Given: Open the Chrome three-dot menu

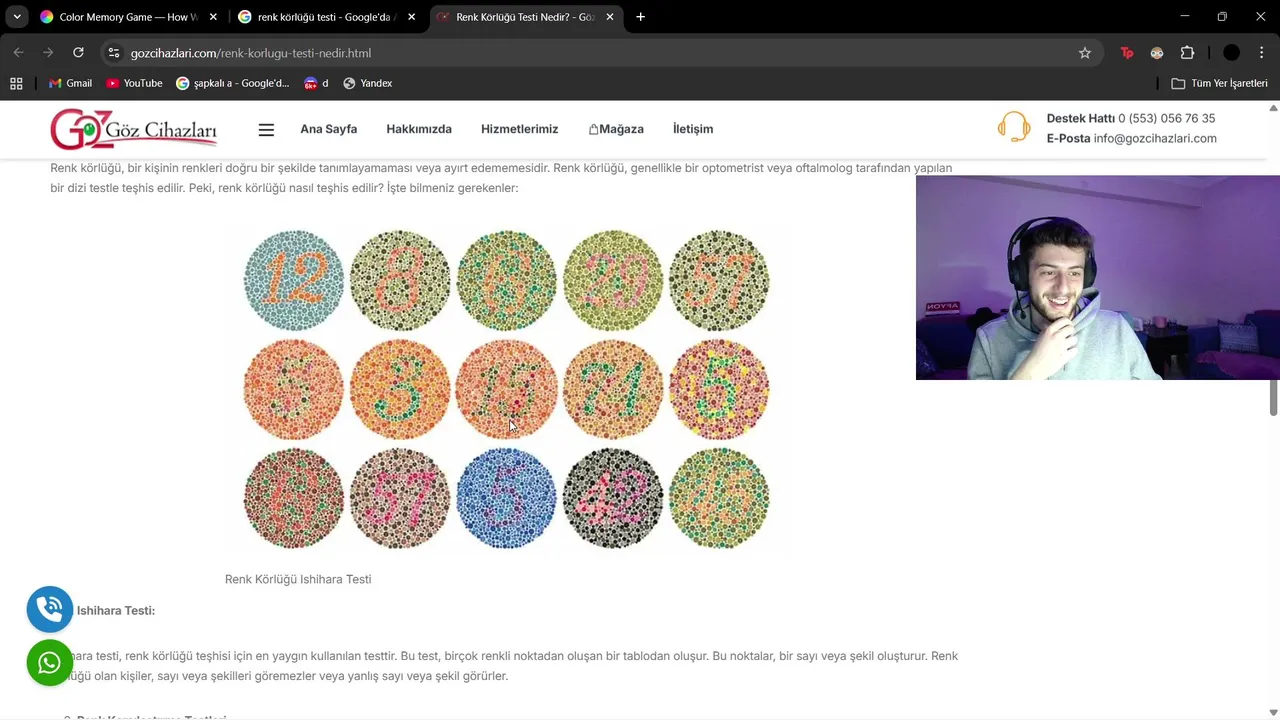Looking at the screenshot, I should tap(1262, 53).
